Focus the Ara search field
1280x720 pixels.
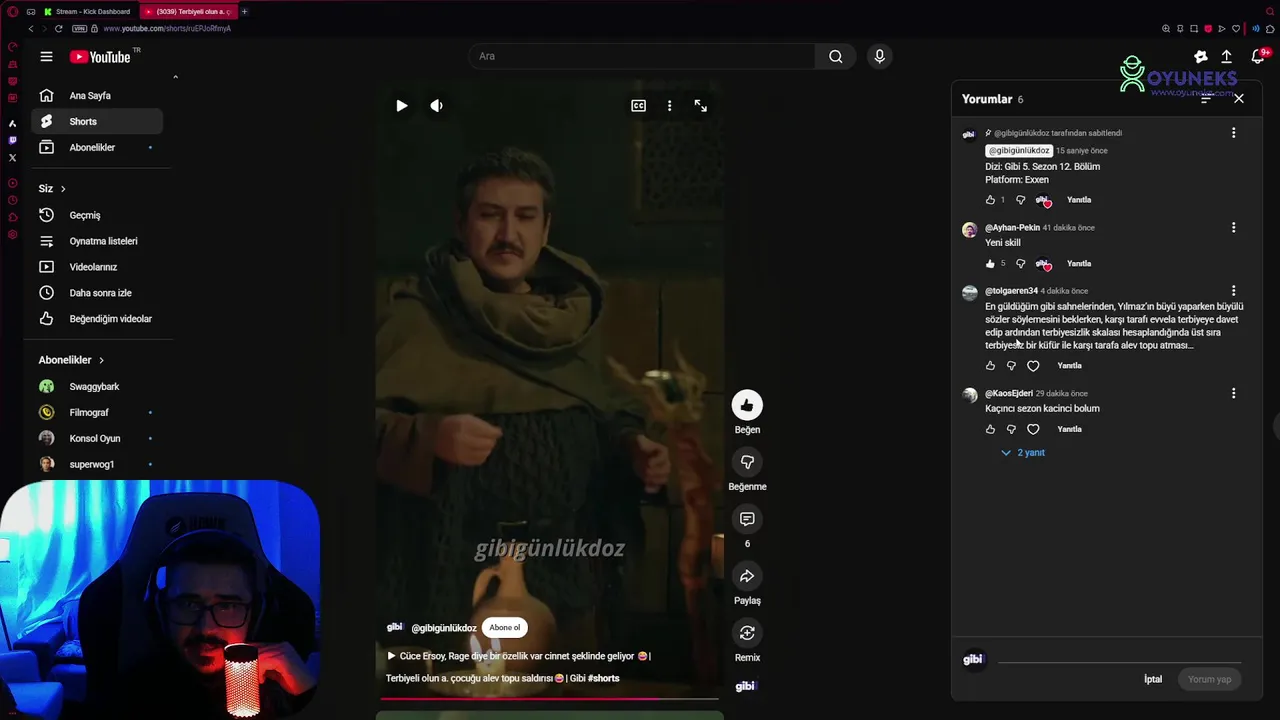pyautogui.click(x=642, y=56)
